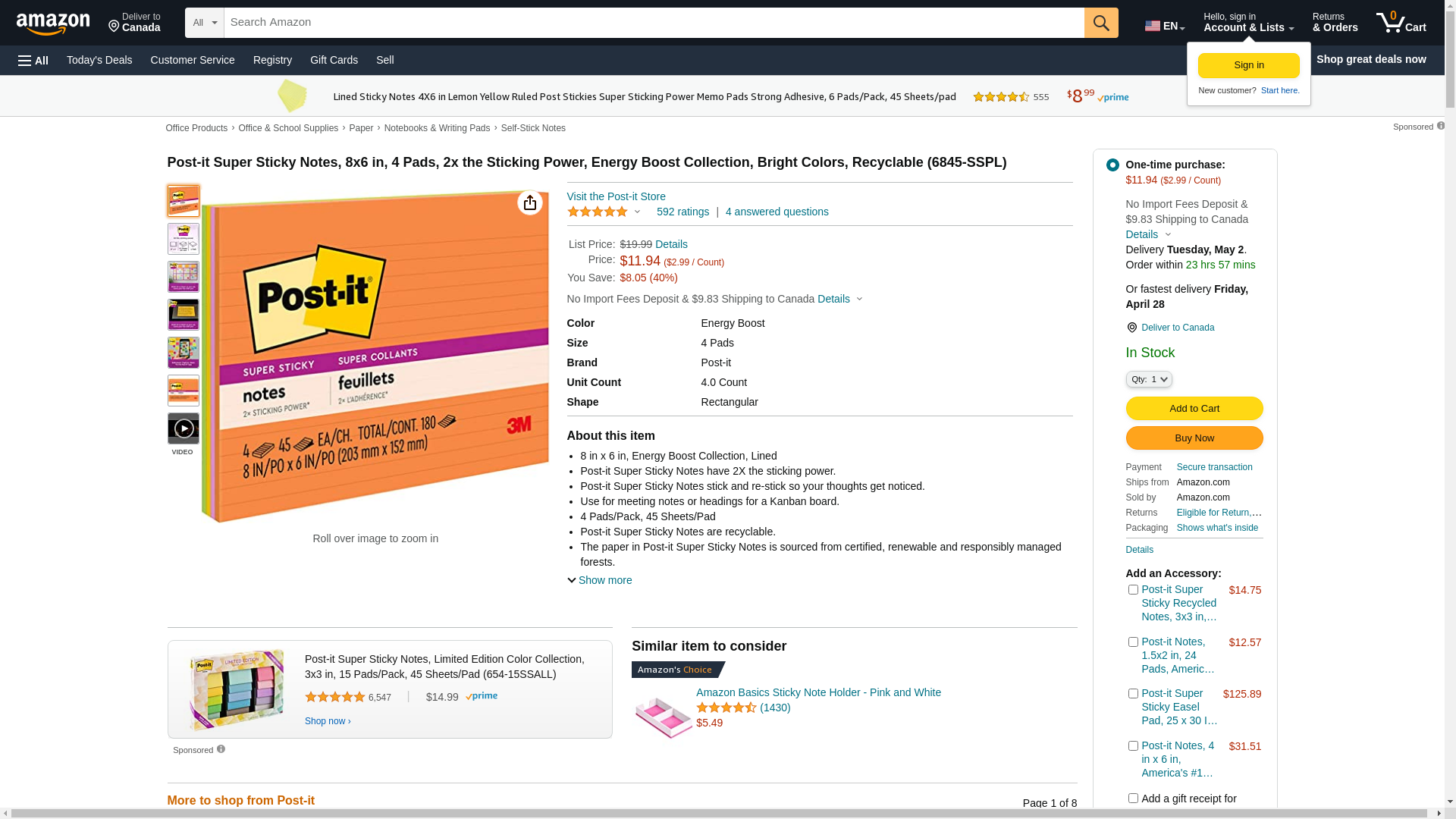
Task: Click into the Search Amazon field
Action: [654, 23]
